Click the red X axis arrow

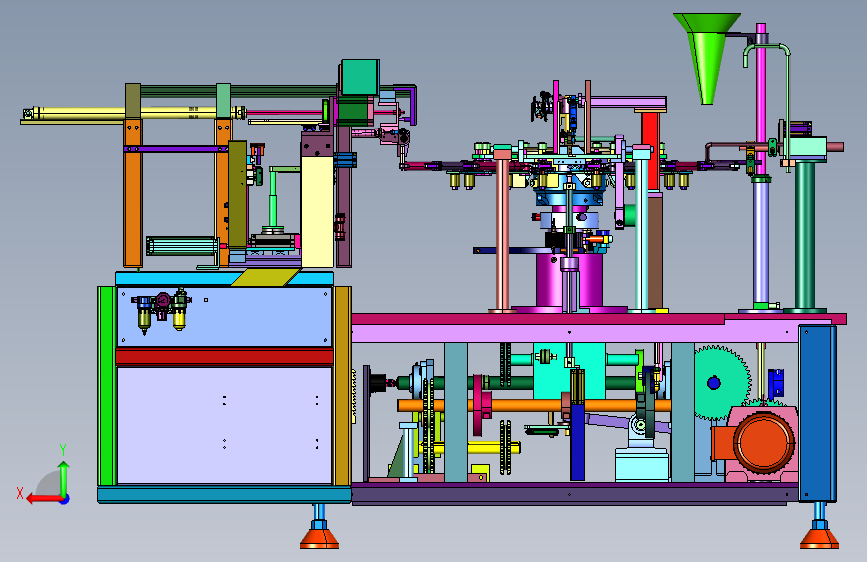pyautogui.click(x=43, y=499)
